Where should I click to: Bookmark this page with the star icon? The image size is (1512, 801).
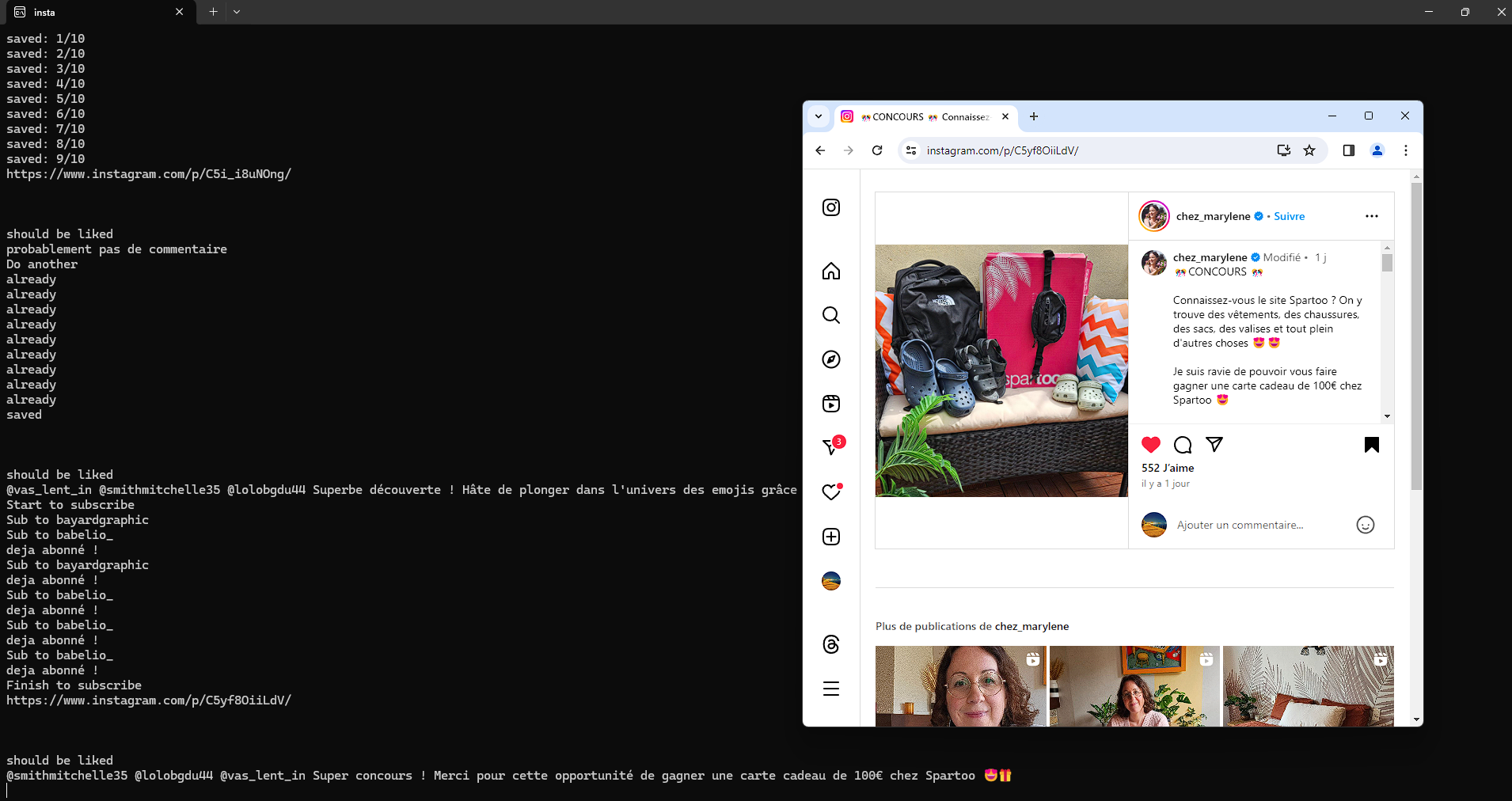[x=1309, y=150]
